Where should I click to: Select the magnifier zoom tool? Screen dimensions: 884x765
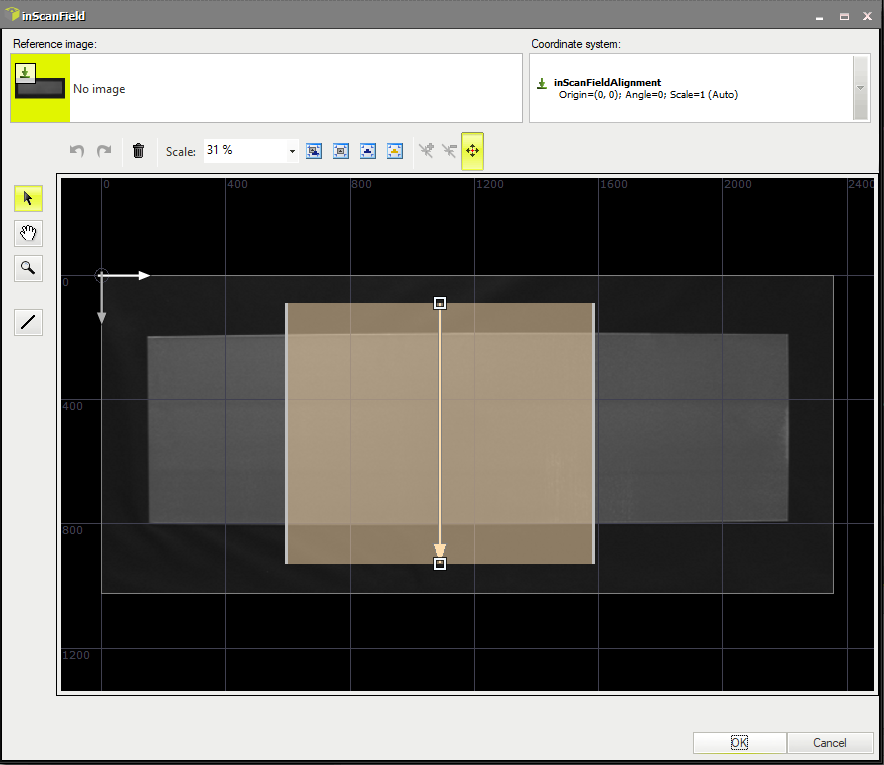(28, 268)
